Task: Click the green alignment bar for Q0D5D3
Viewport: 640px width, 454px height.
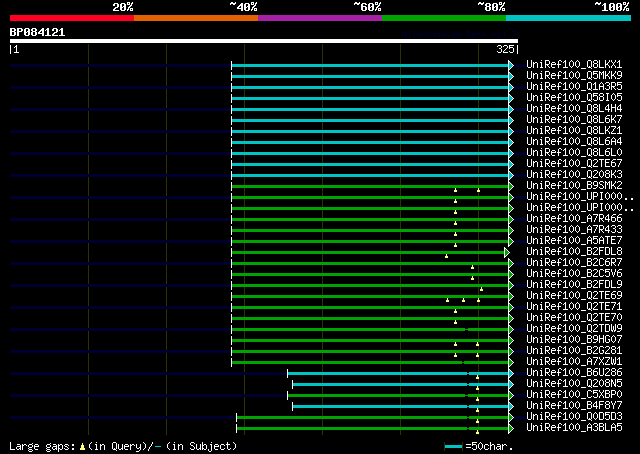Action: point(370,417)
